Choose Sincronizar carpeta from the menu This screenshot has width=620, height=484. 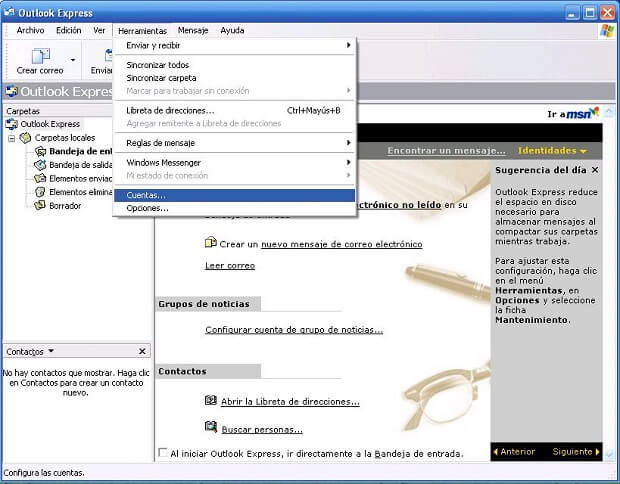234,78
